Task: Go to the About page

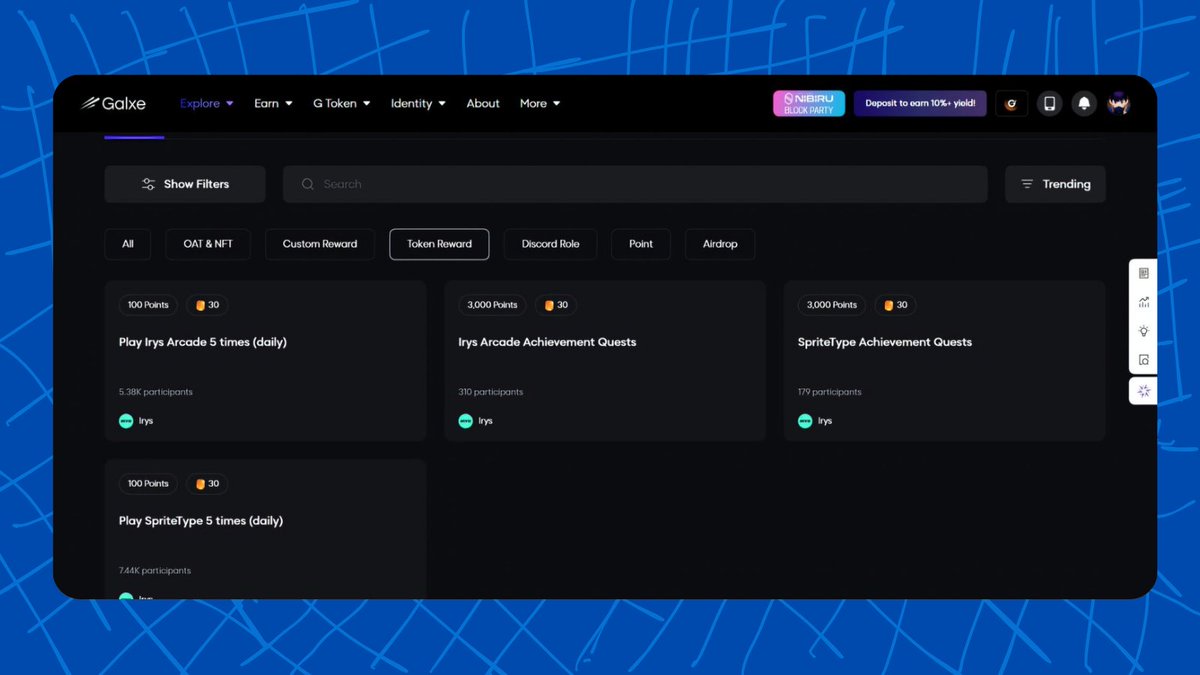Action: tap(483, 103)
